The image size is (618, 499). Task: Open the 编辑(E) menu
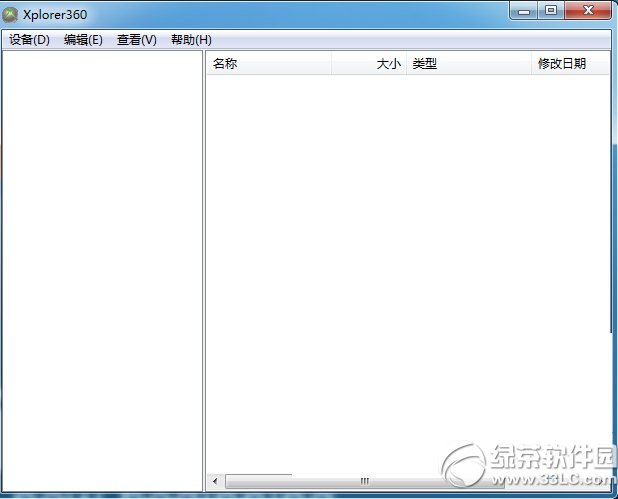(83, 40)
